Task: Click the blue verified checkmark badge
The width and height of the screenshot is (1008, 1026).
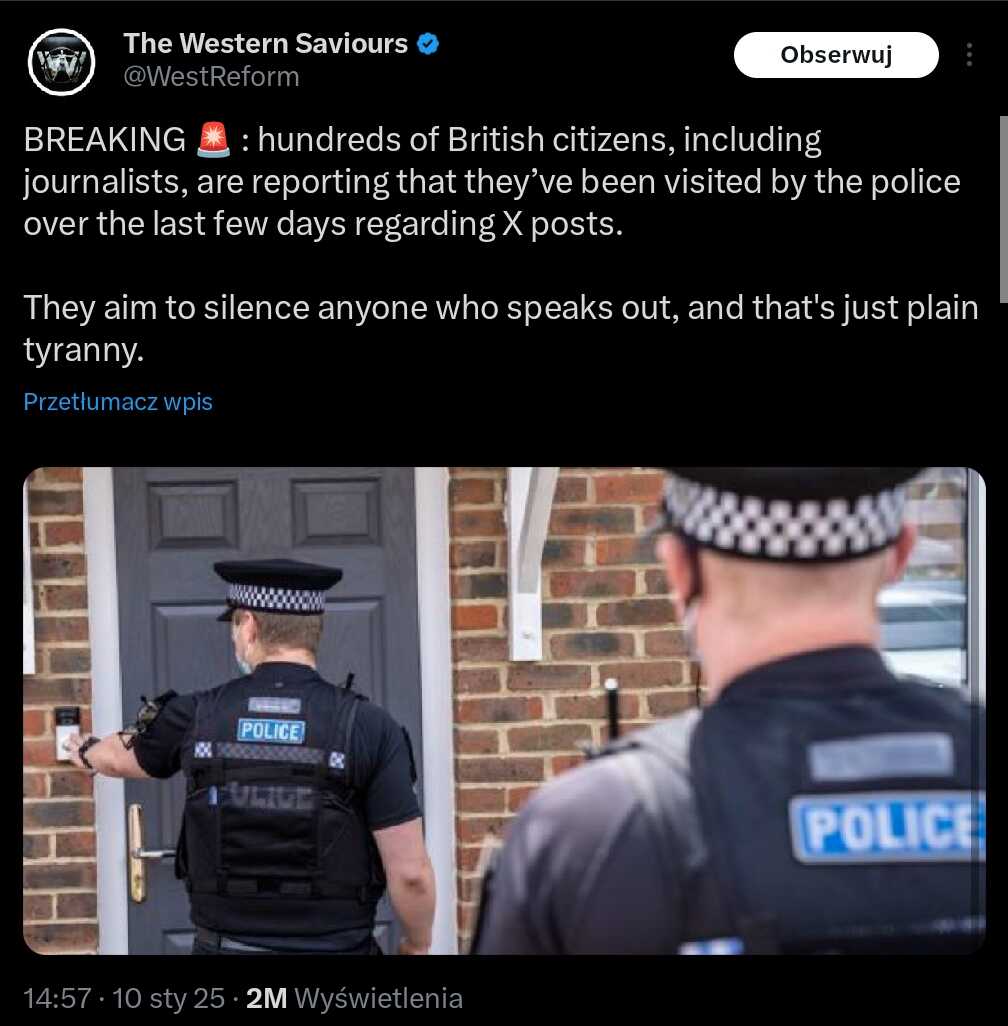Action: pos(428,44)
